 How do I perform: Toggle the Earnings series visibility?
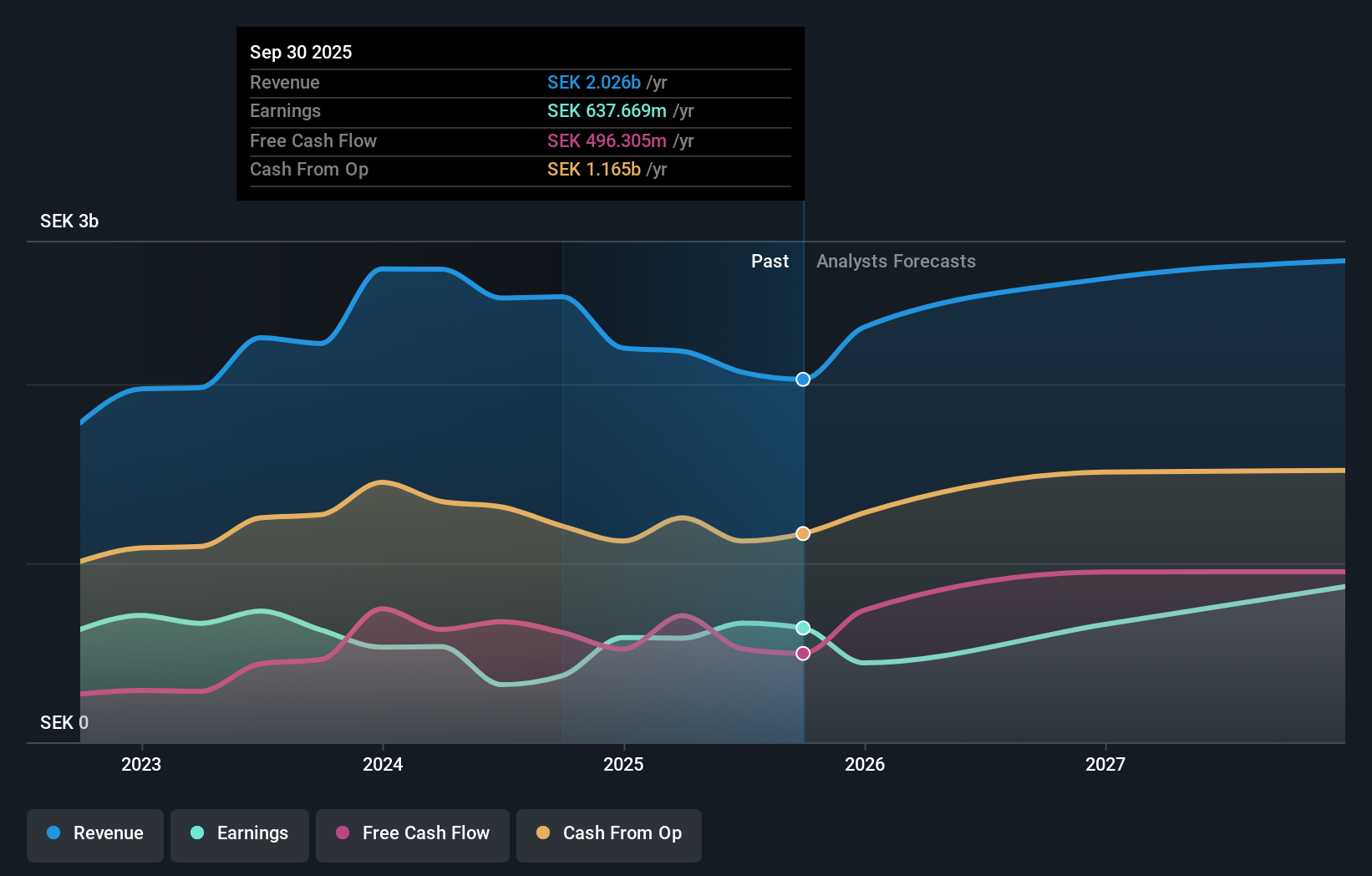(x=240, y=833)
